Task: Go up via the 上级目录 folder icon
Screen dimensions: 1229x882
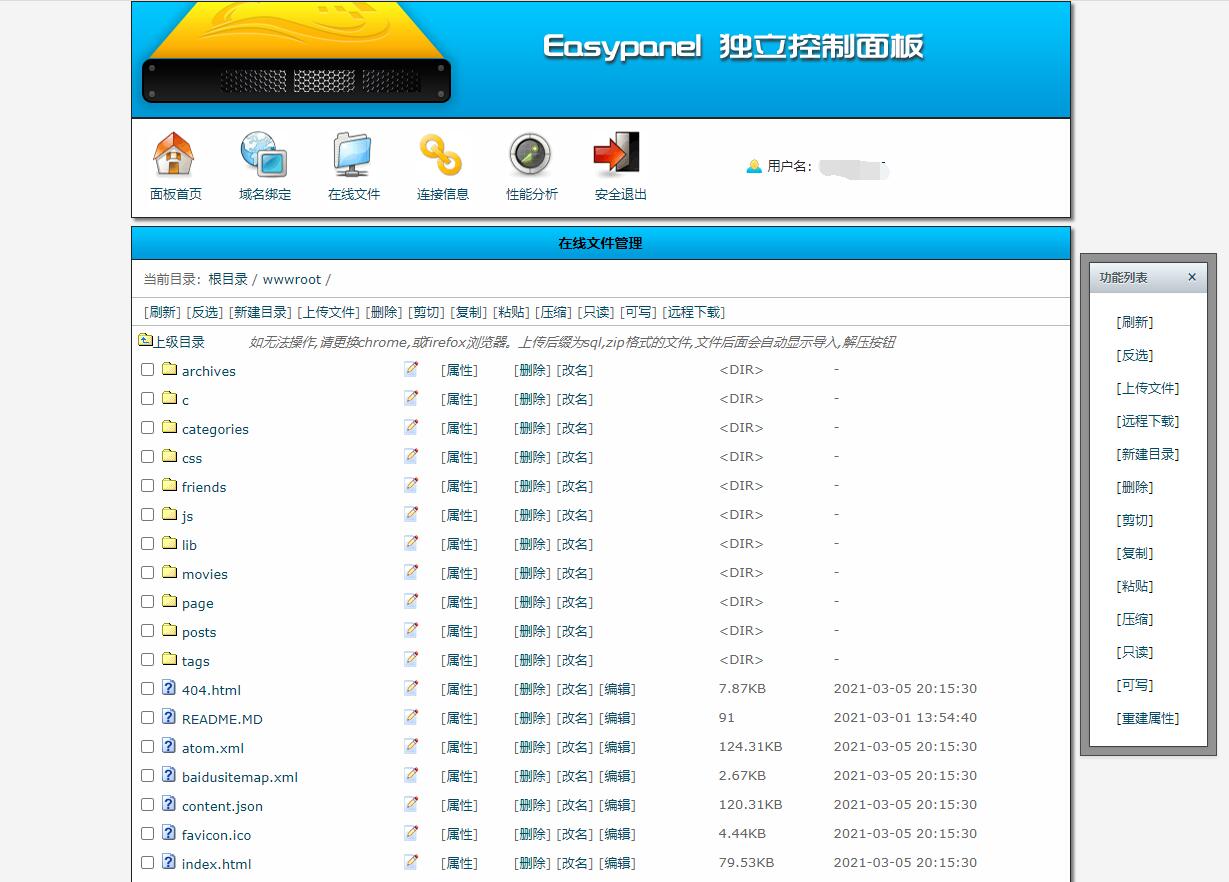Action: 145,340
